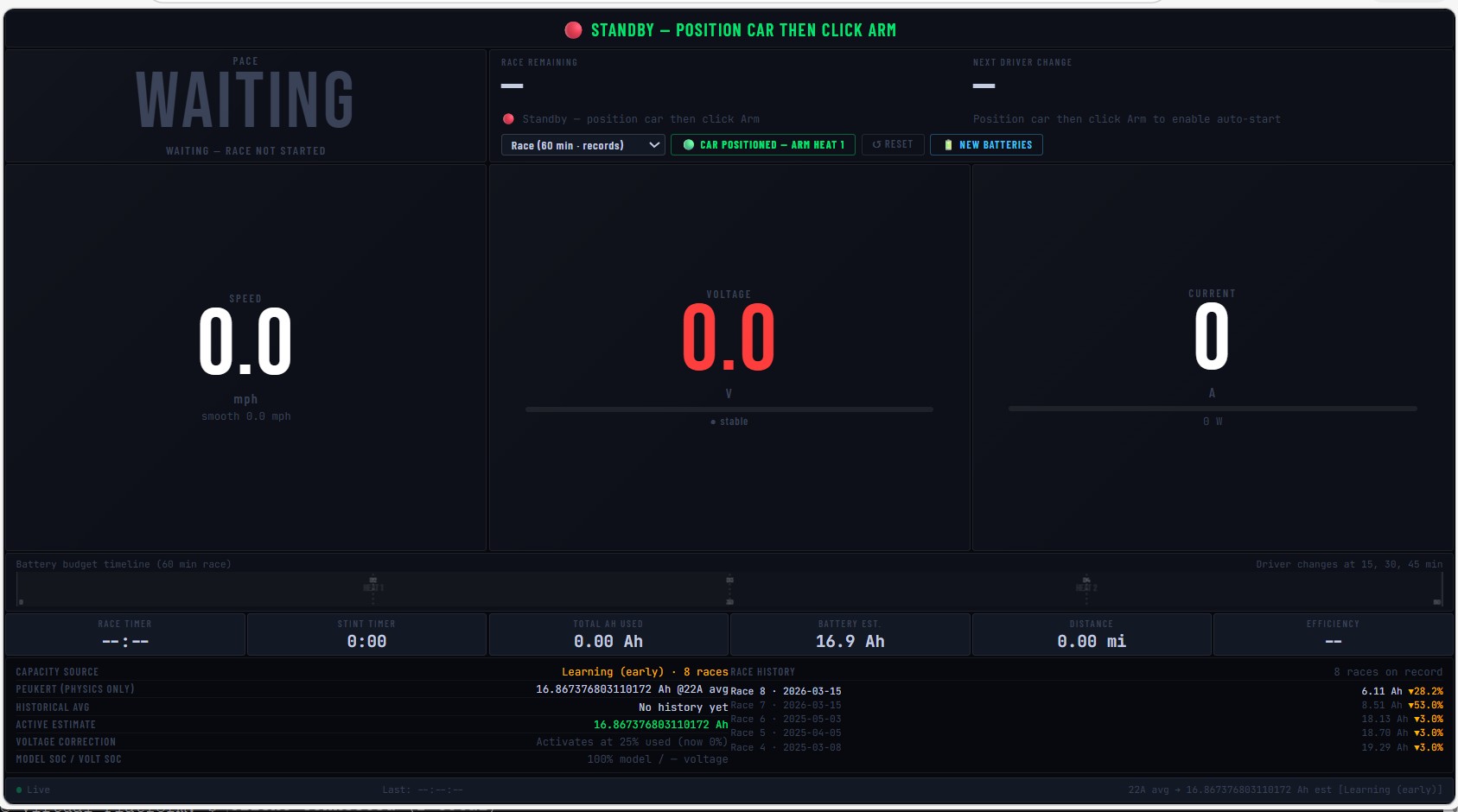Click the Stint Timer tile
Viewport: 1458px width, 812px height.
point(366,635)
